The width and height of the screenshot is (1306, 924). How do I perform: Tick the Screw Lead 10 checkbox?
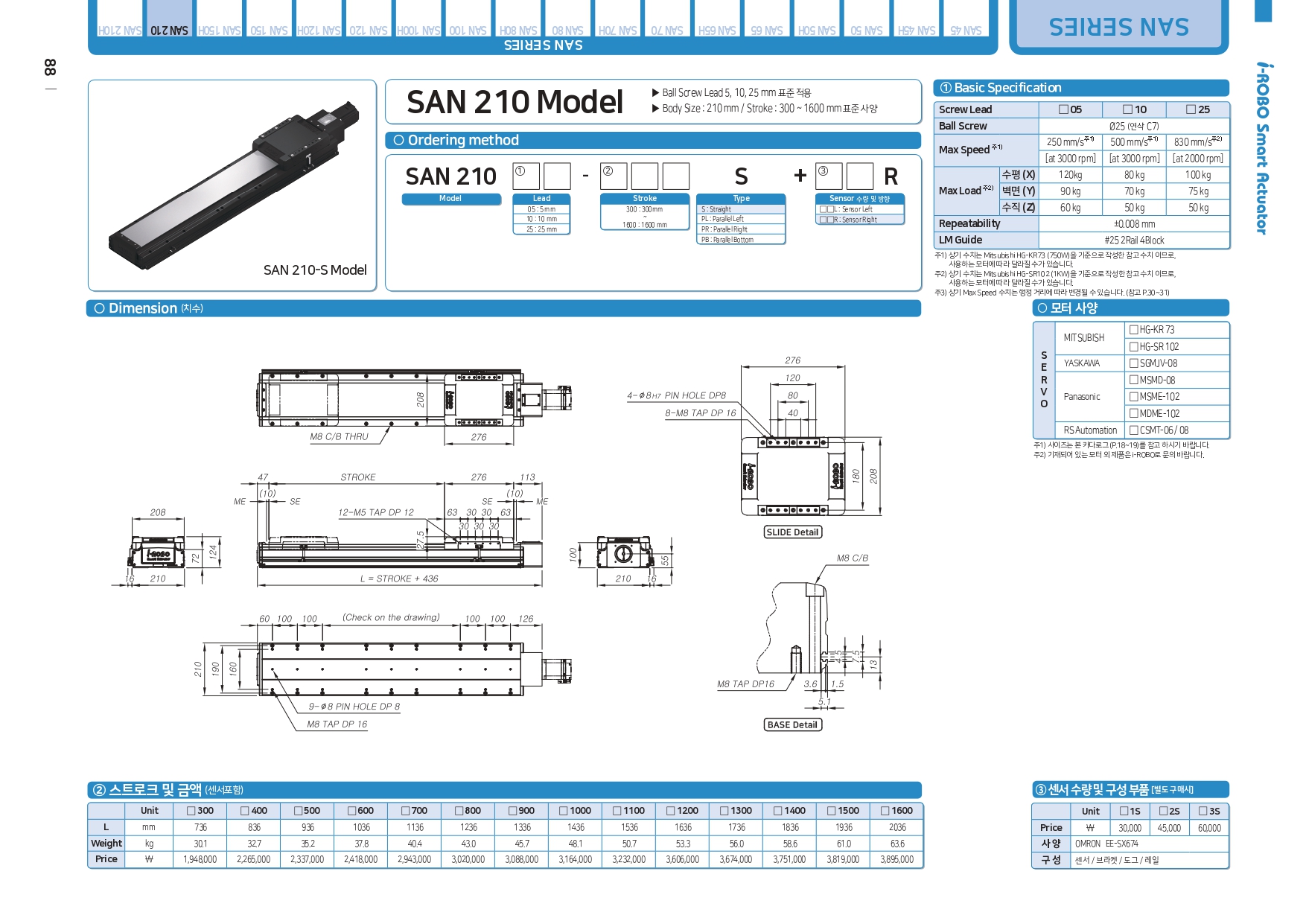tap(1128, 109)
